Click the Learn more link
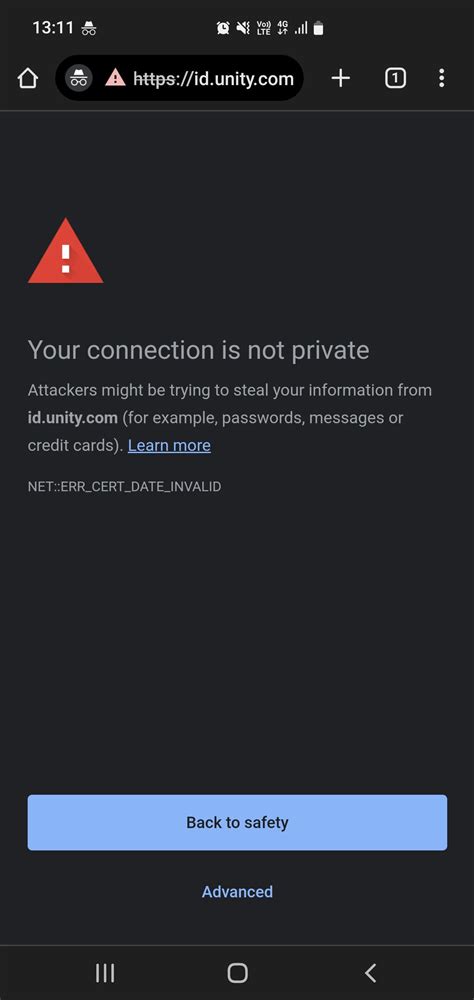This screenshot has width=474, height=1000. point(169,445)
